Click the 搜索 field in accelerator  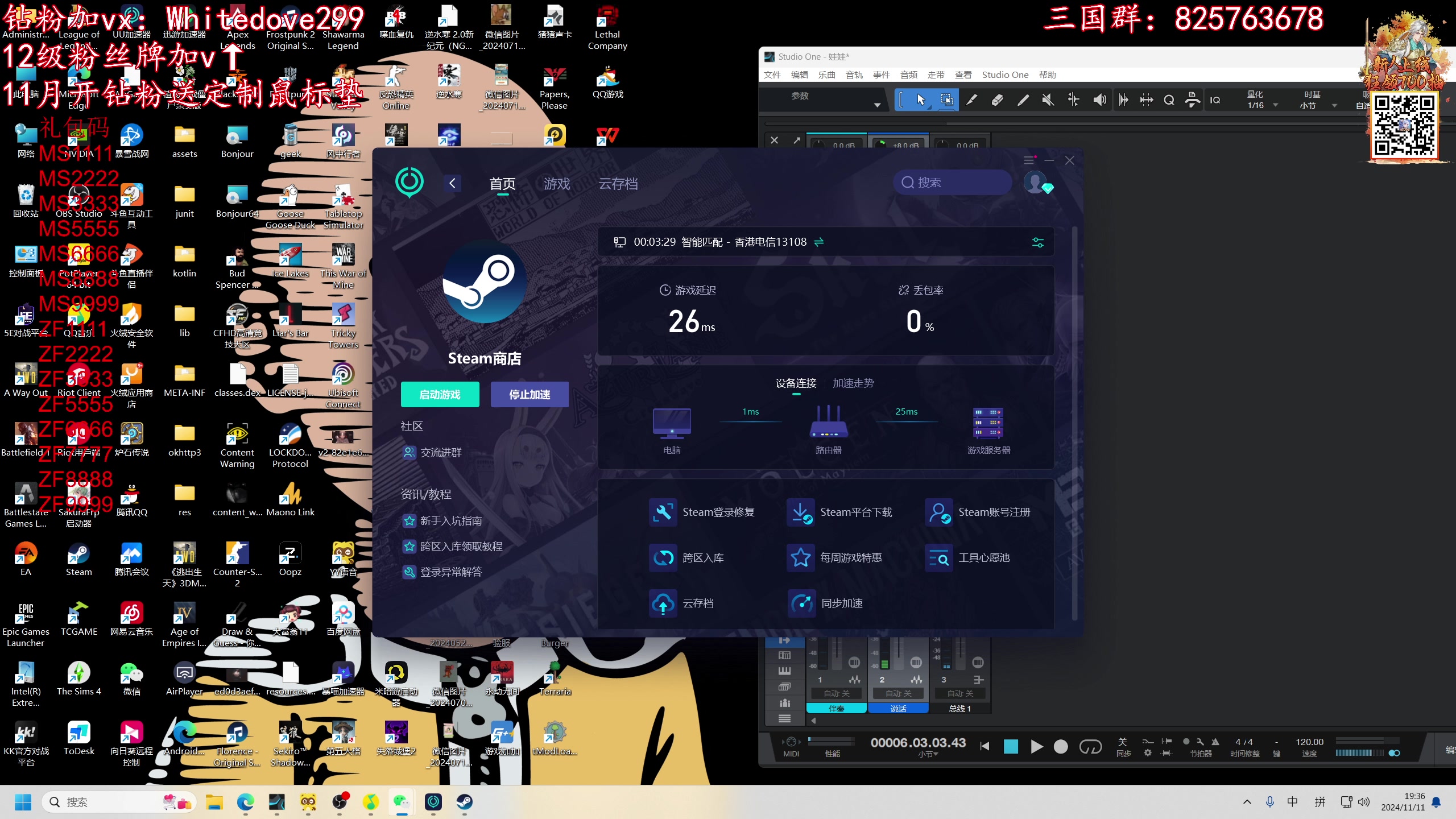click(953, 183)
